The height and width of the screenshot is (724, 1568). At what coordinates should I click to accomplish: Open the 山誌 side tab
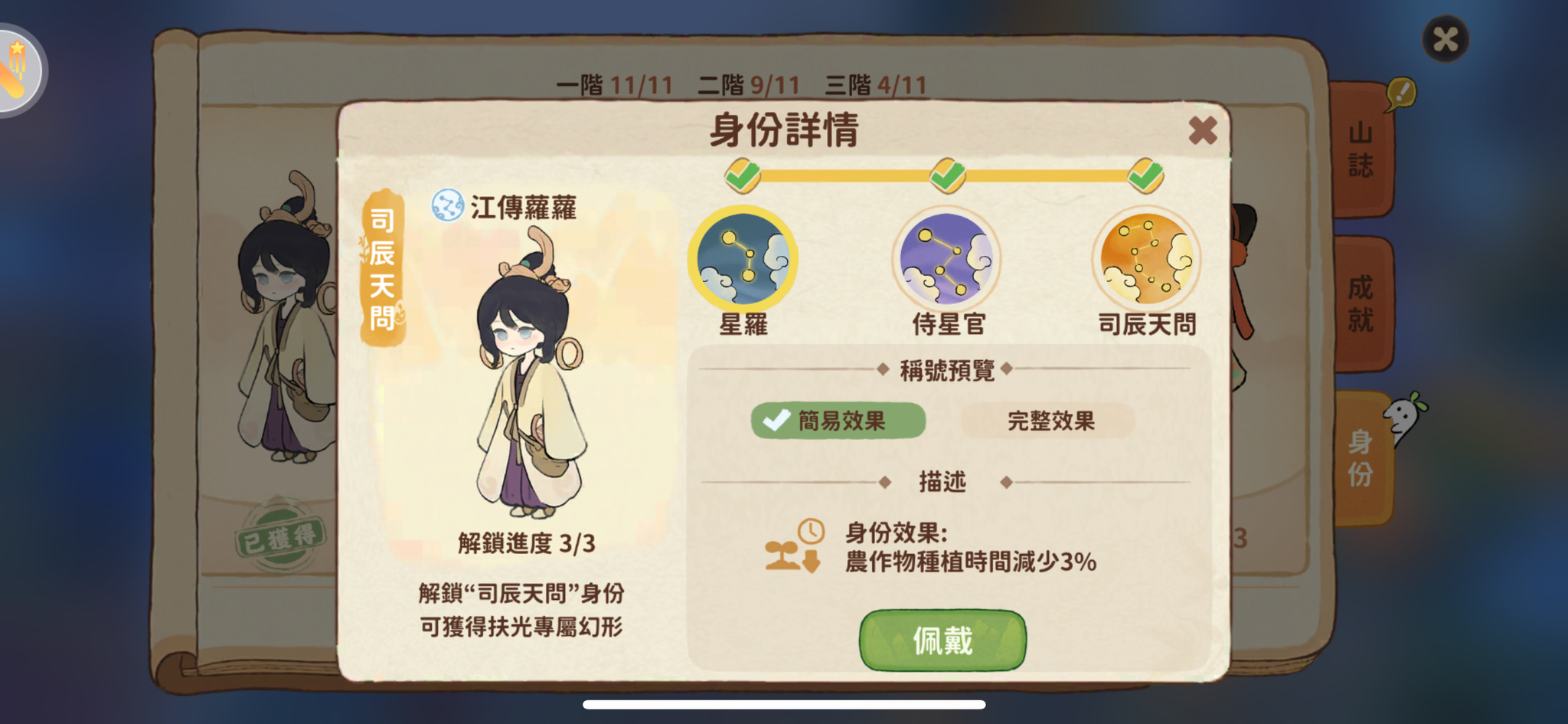click(1361, 149)
